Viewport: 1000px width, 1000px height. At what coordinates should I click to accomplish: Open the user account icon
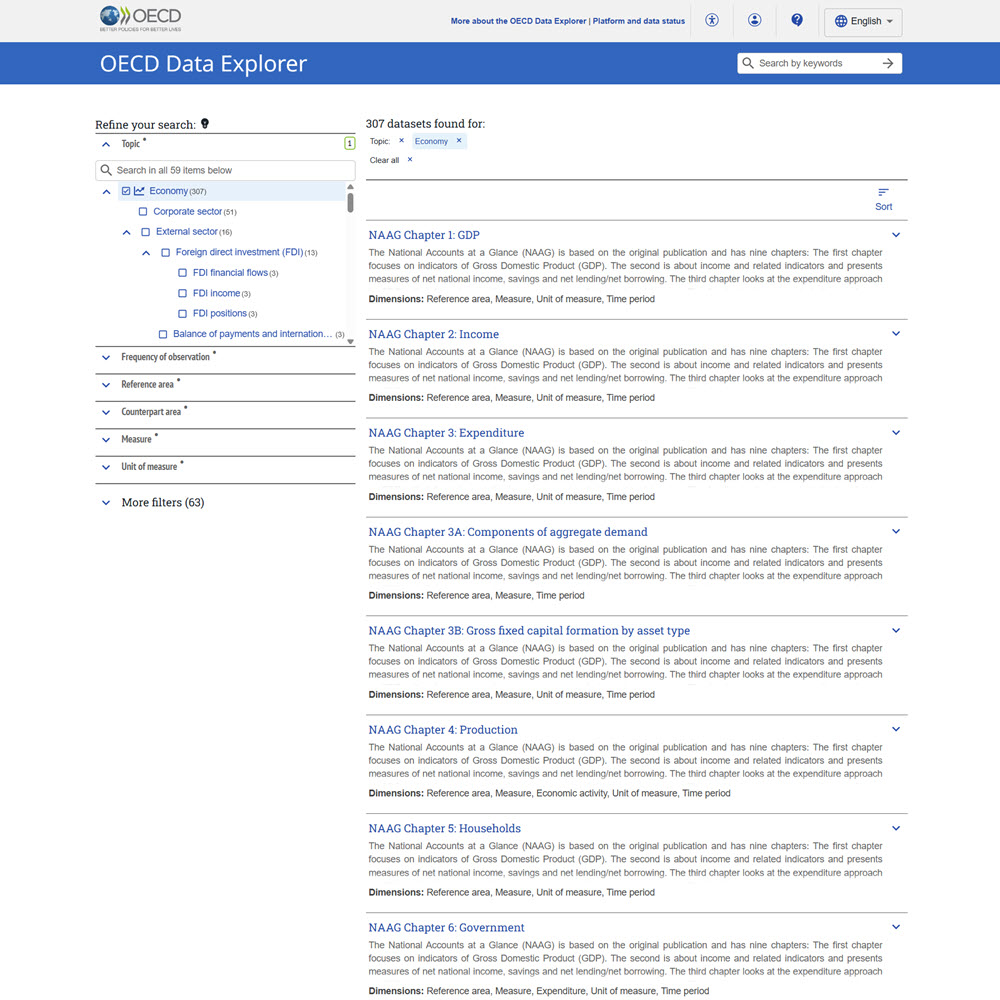(x=754, y=20)
